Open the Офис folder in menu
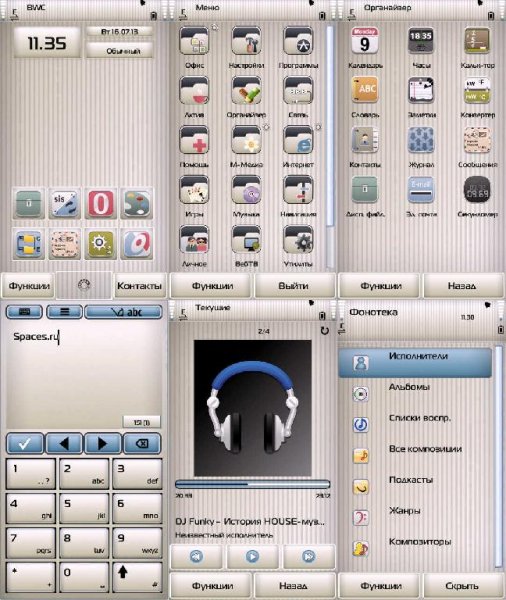 coord(194,41)
